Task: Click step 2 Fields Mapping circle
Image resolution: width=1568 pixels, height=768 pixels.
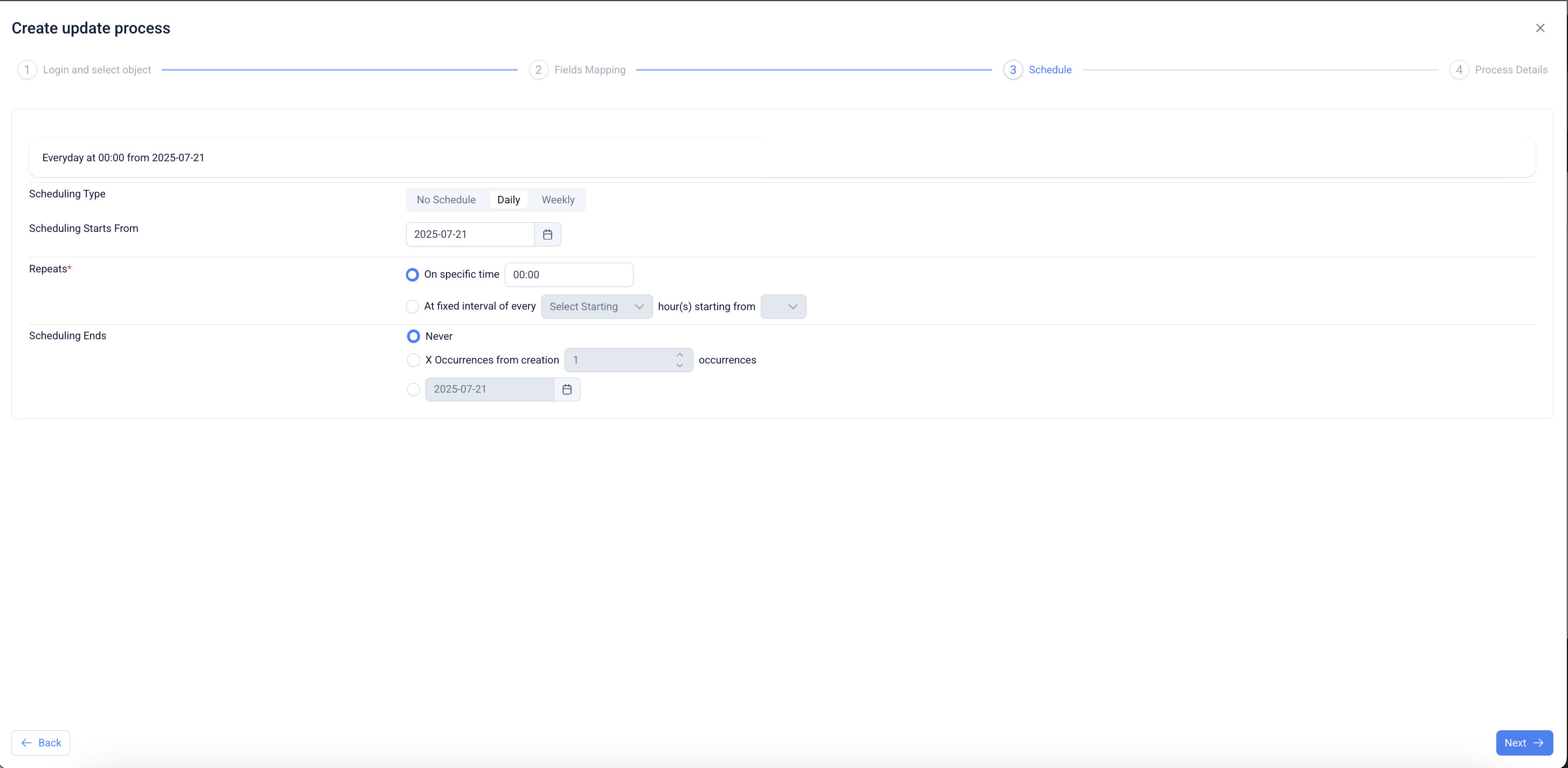Action: 538,70
